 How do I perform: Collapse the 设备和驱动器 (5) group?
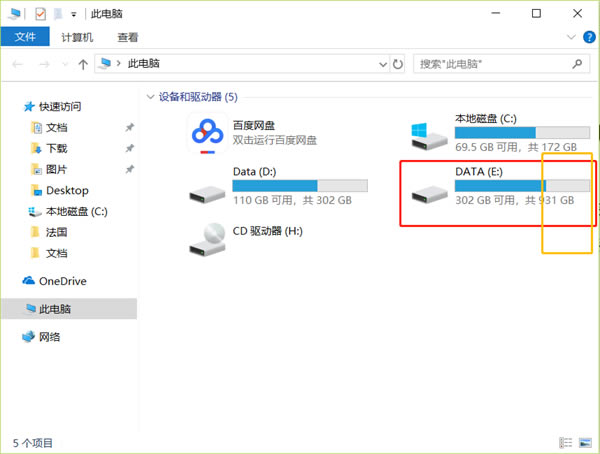[150, 97]
